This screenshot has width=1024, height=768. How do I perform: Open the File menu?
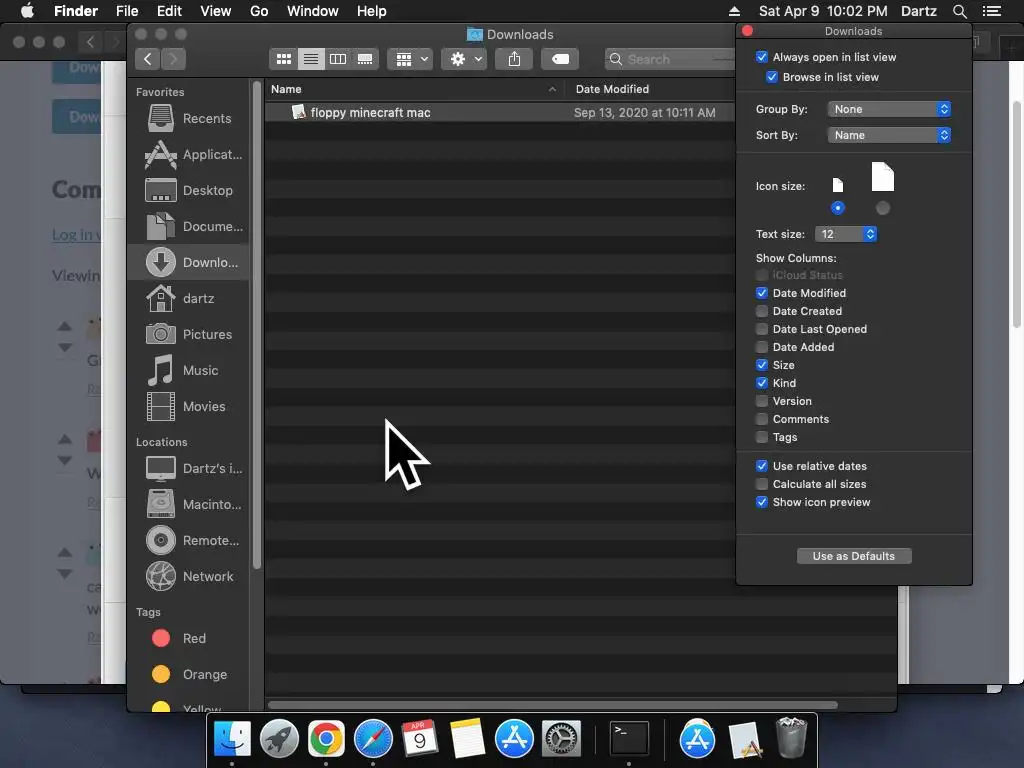click(127, 11)
